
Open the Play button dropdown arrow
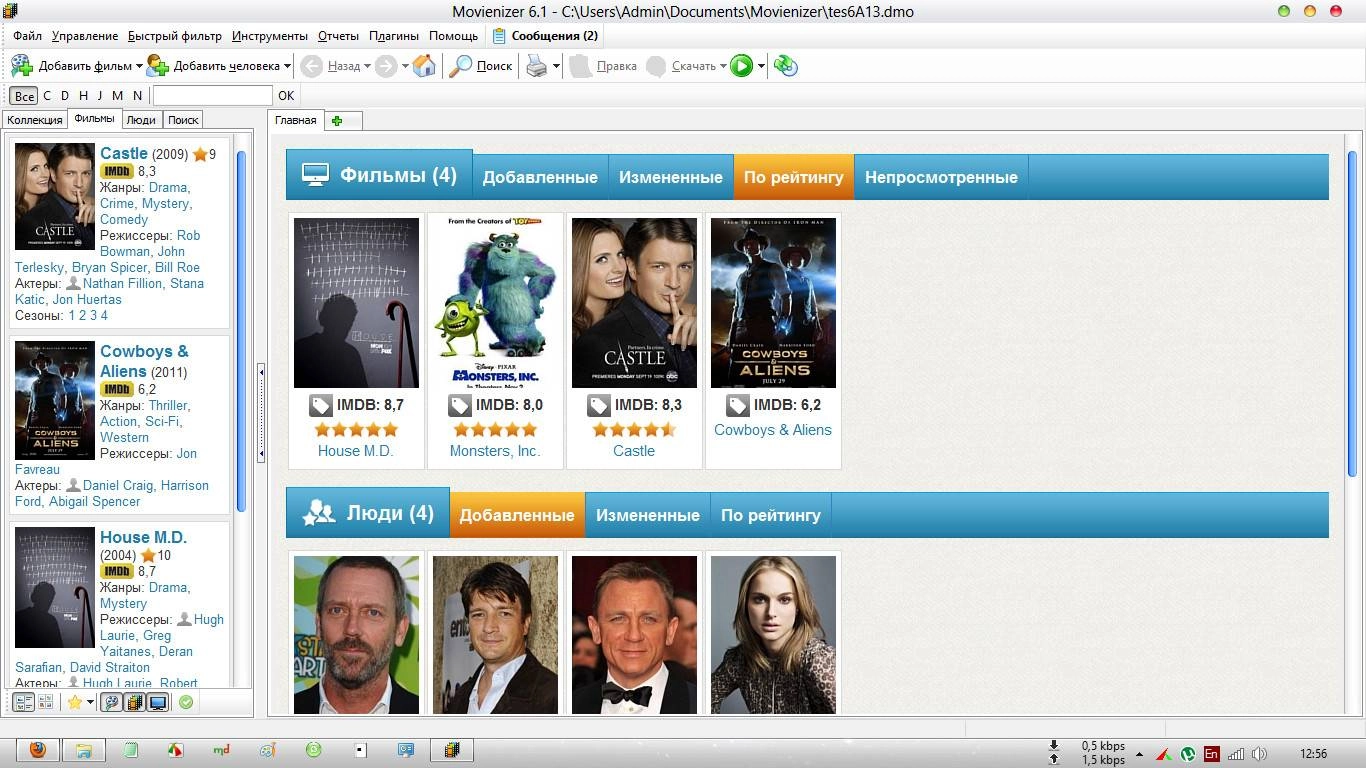(x=761, y=66)
